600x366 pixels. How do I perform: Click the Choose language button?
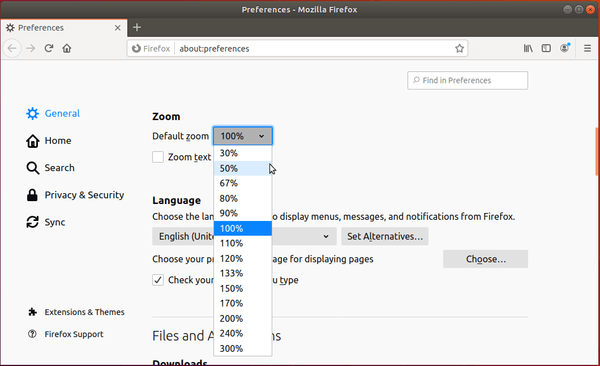tap(485, 259)
